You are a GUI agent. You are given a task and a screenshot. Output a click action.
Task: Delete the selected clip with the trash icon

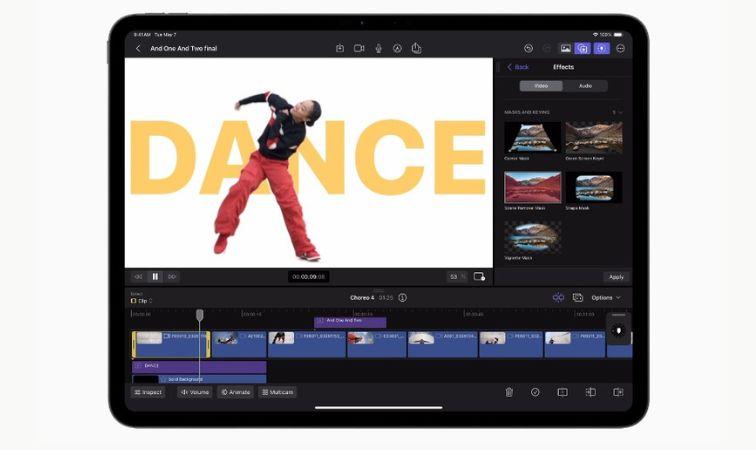tap(509, 392)
